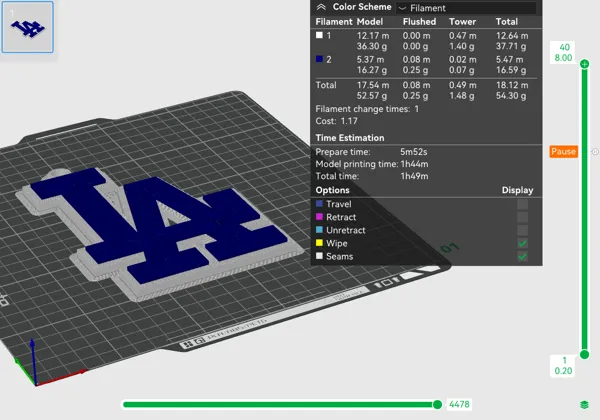Viewport: 600px width, 420px height.
Task: Click the Unretract cyan legend square
Action: (x=319, y=230)
